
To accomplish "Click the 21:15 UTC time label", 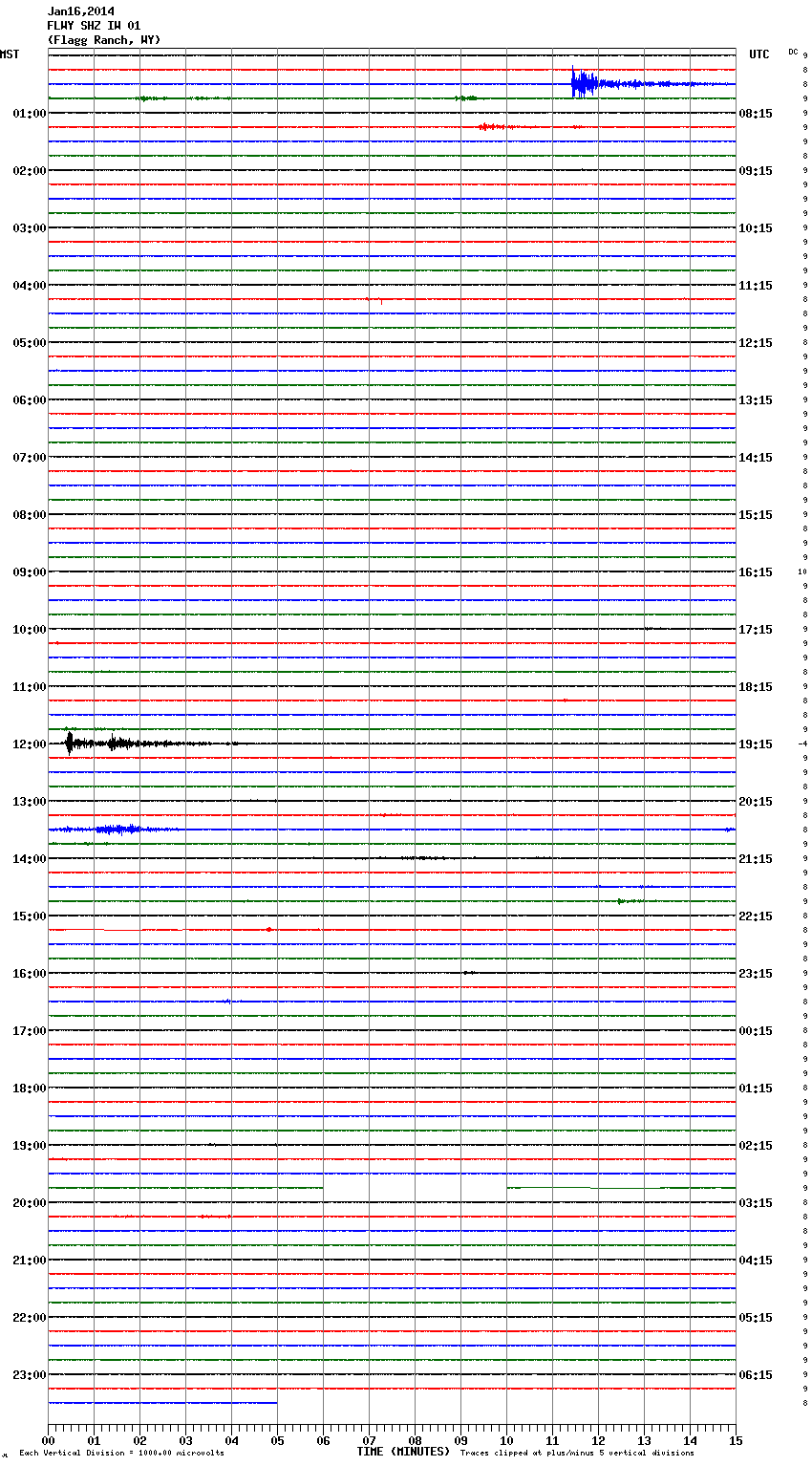I will coord(756,859).
